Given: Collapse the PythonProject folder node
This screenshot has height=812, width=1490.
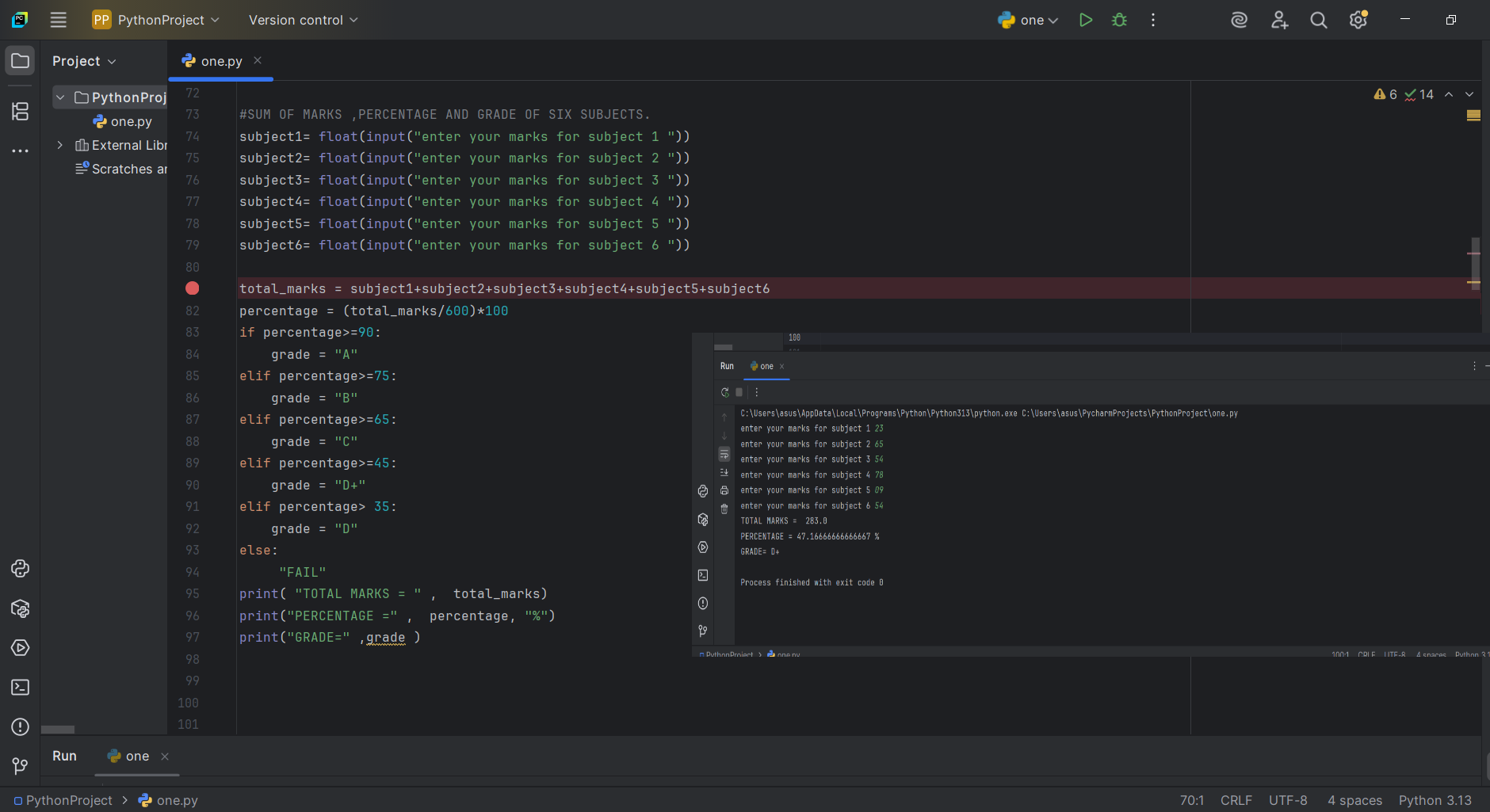Looking at the screenshot, I should point(60,97).
